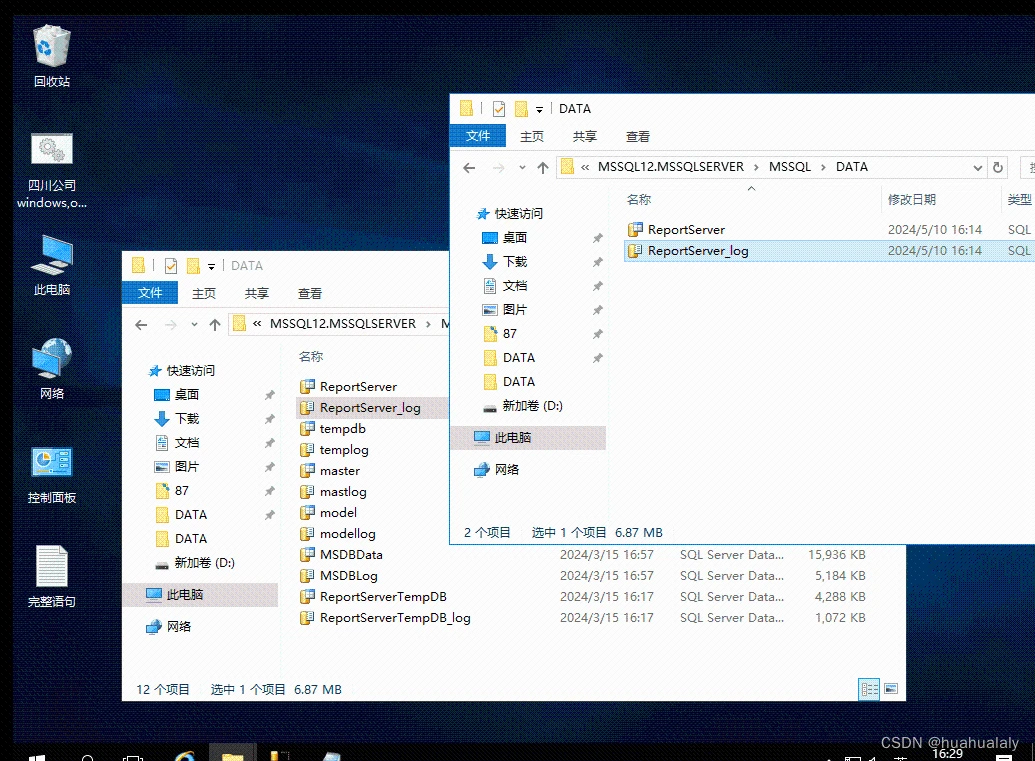Viewport: 1035px width, 761px height.
Task: Refresh the front DATA window
Action: click(998, 168)
